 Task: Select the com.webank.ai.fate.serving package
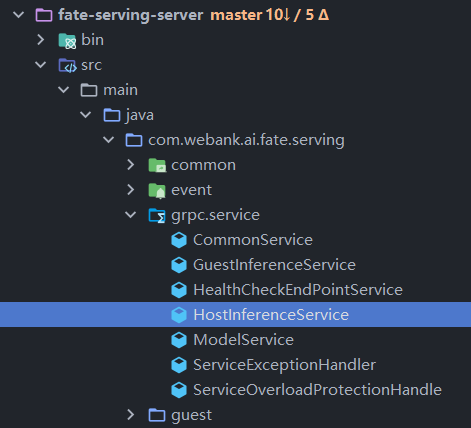tap(246, 140)
